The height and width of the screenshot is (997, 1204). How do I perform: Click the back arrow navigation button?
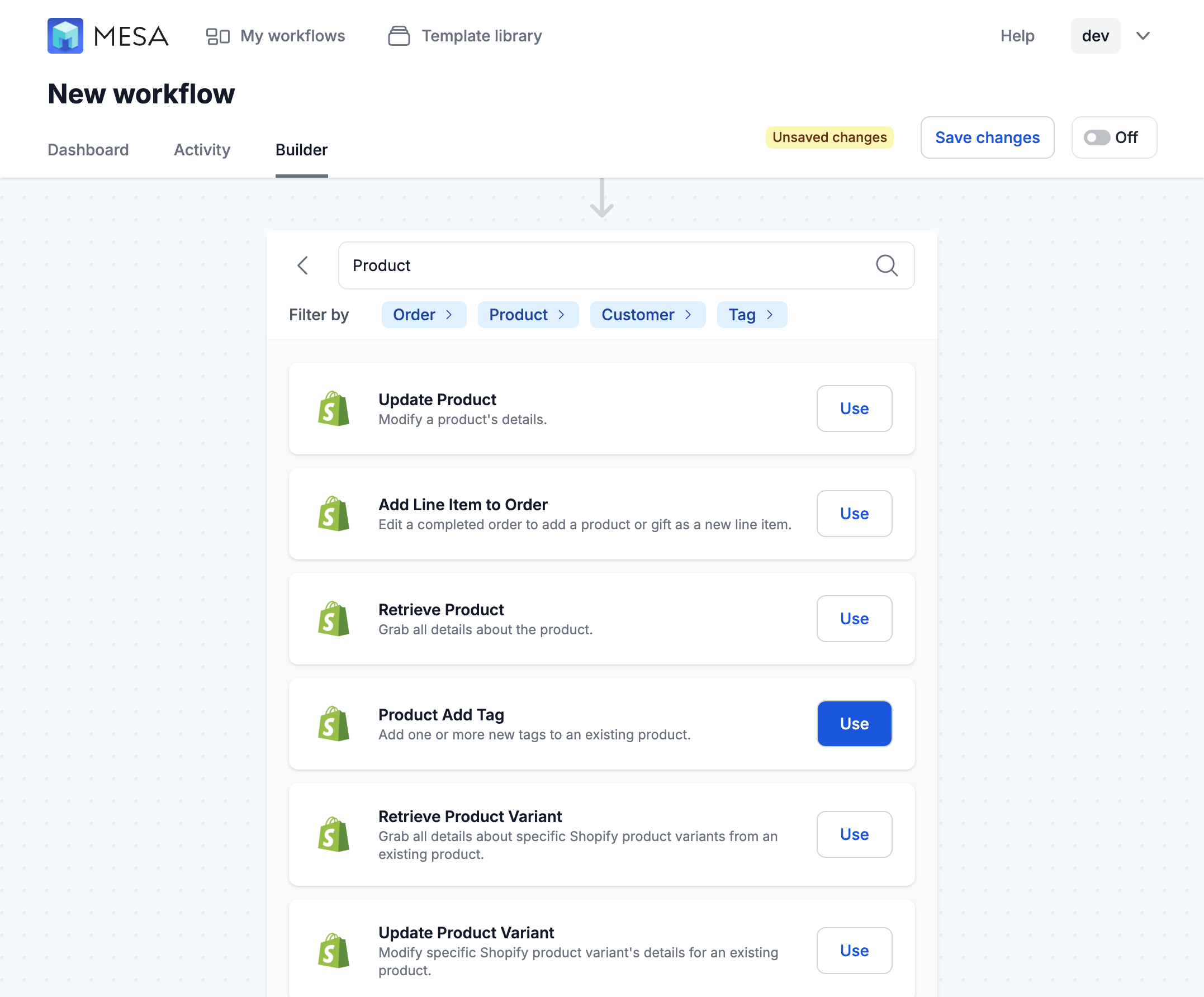pyautogui.click(x=304, y=265)
